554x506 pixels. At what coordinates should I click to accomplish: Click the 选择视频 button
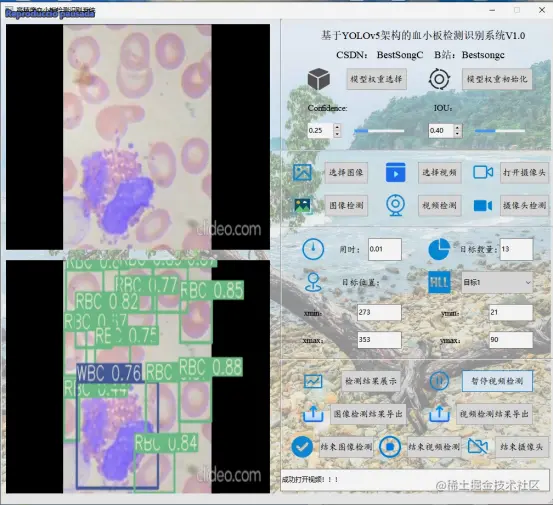(439, 173)
